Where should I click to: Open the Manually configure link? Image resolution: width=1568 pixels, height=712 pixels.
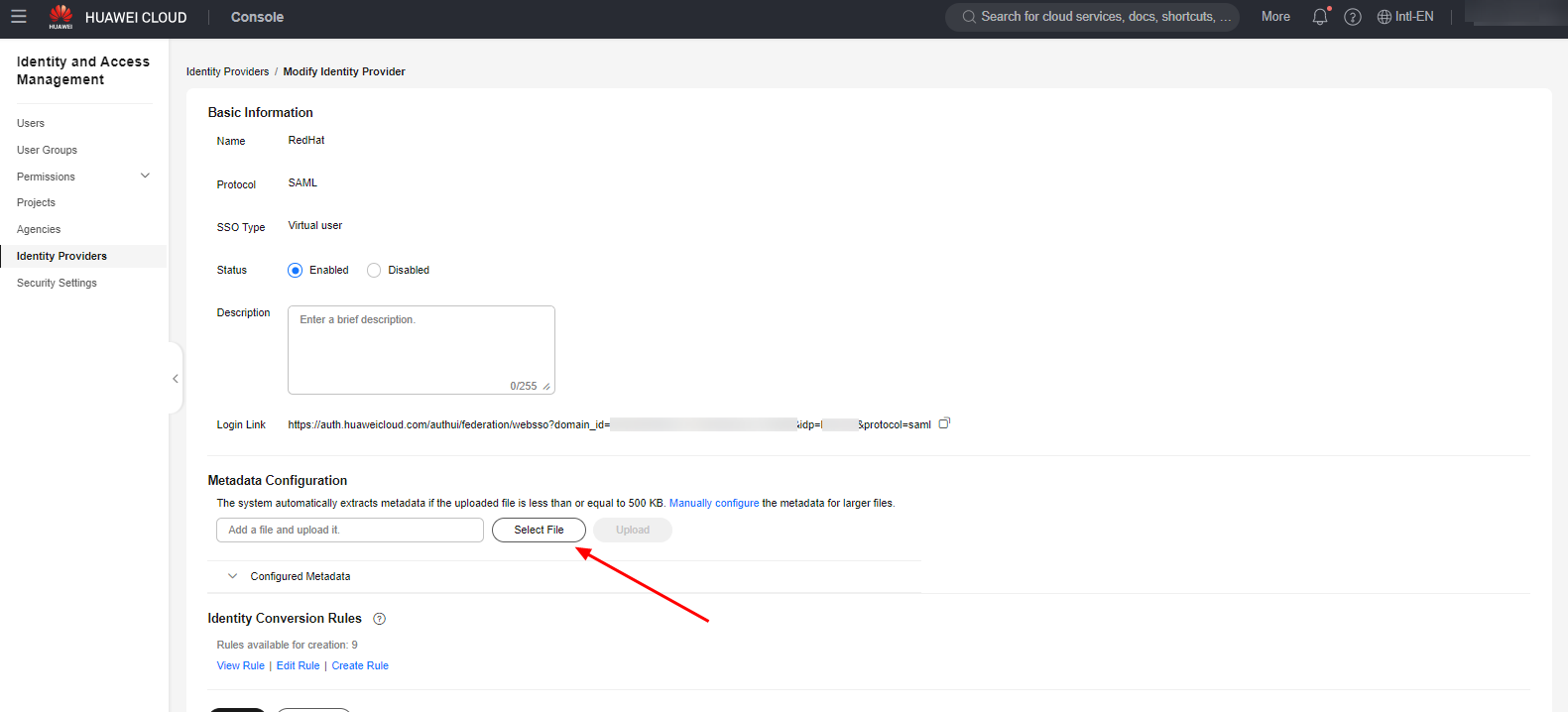click(713, 503)
